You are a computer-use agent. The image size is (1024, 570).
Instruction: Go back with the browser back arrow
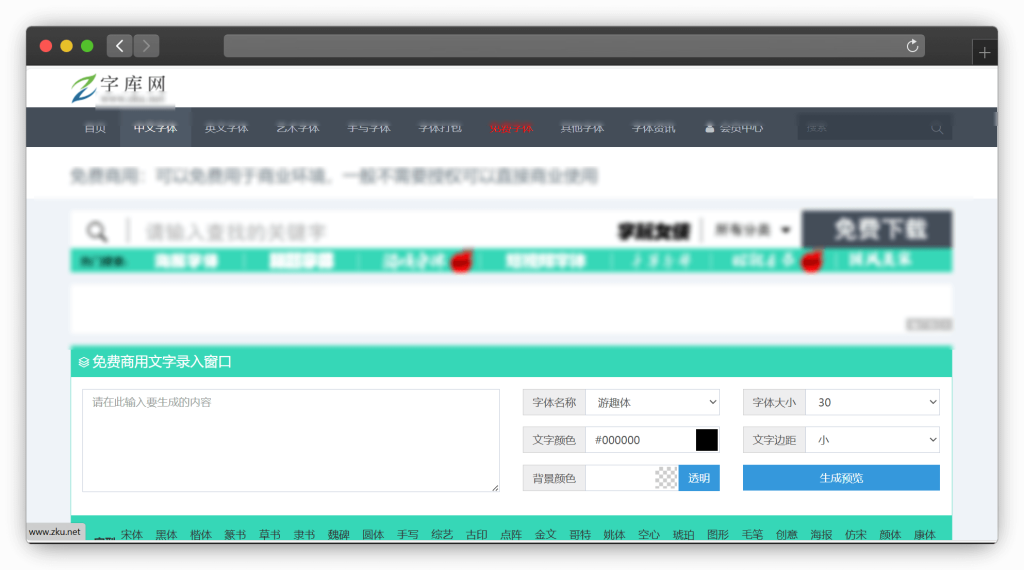[120, 46]
